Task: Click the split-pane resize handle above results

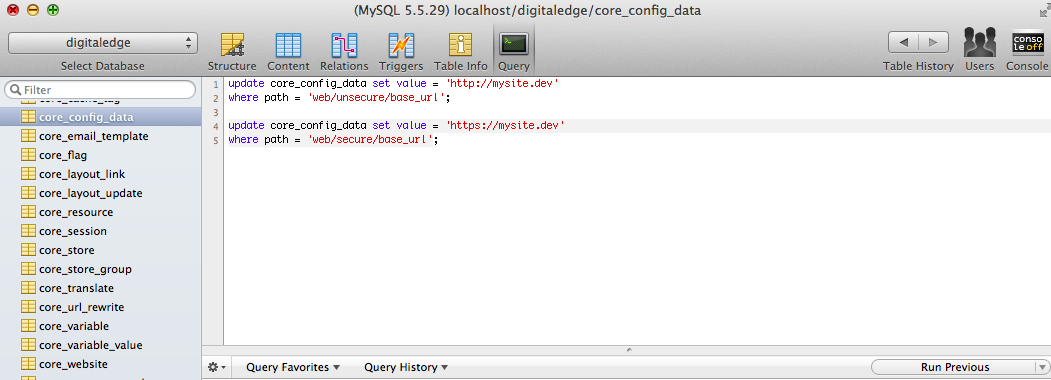Action: point(628,350)
